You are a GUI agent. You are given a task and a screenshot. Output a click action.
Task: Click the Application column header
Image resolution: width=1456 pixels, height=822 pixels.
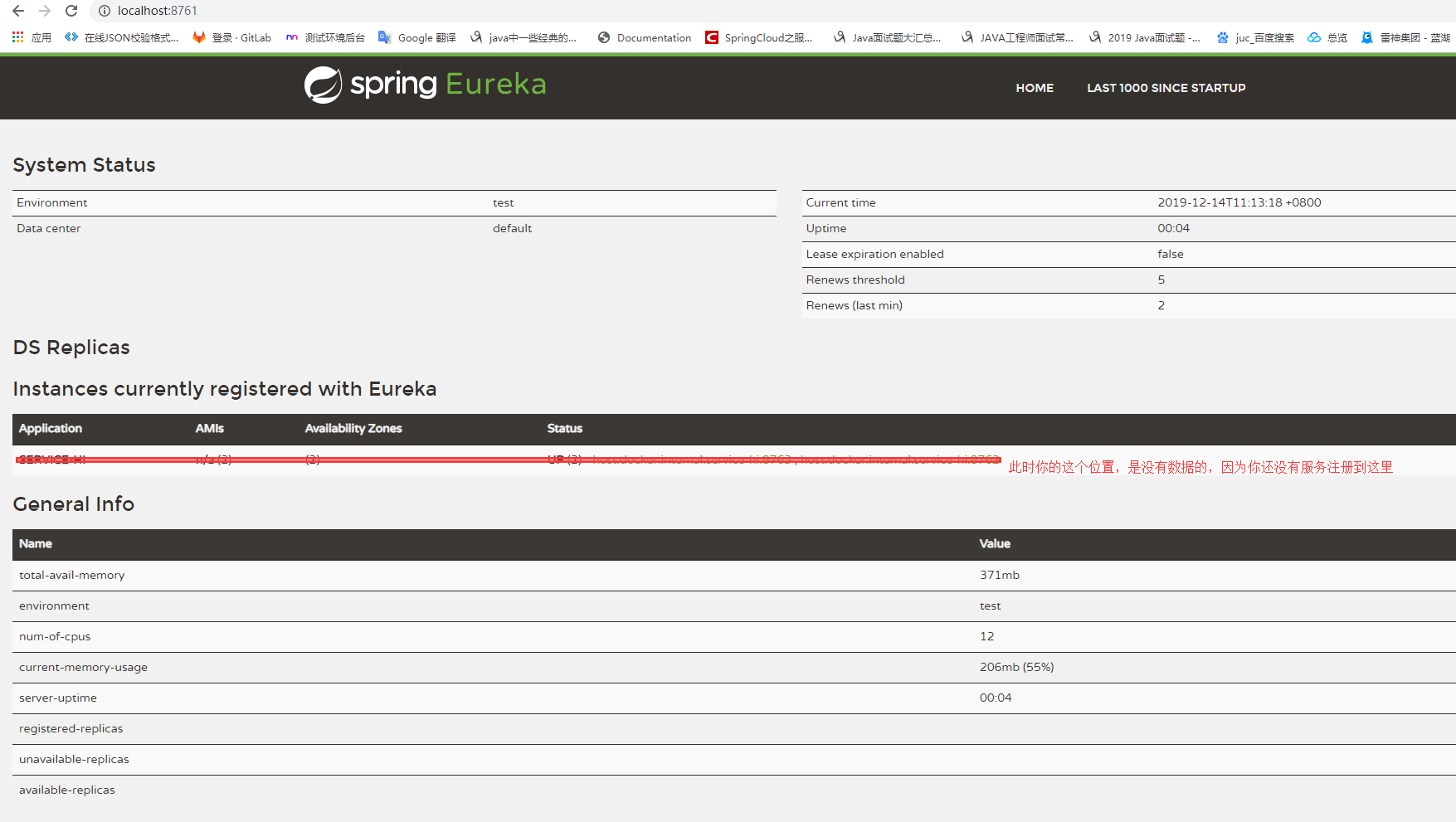tap(51, 429)
